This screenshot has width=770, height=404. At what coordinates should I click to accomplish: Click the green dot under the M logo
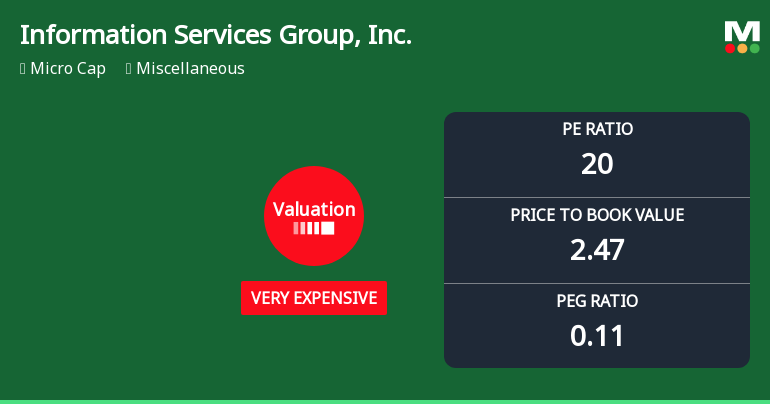[754, 48]
